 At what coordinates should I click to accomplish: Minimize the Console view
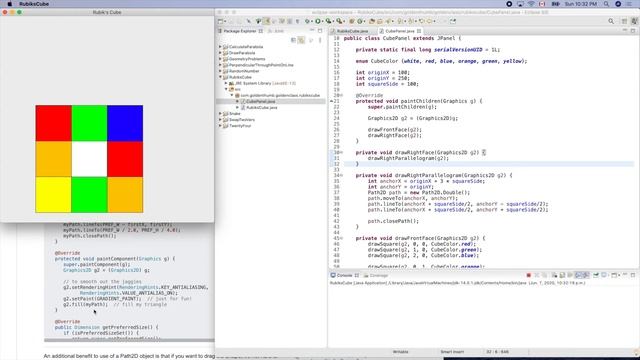pyautogui.click(x=625, y=275)
